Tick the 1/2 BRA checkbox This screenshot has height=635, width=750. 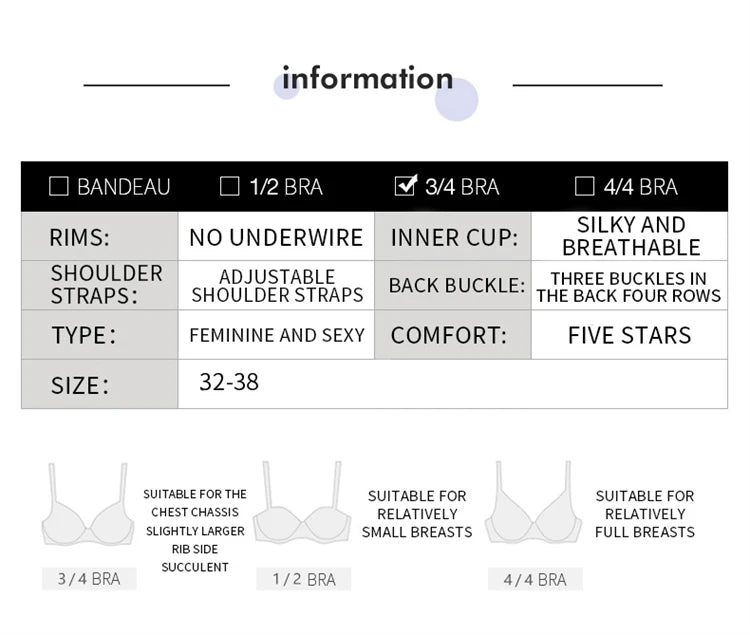[x=230, y=186]
